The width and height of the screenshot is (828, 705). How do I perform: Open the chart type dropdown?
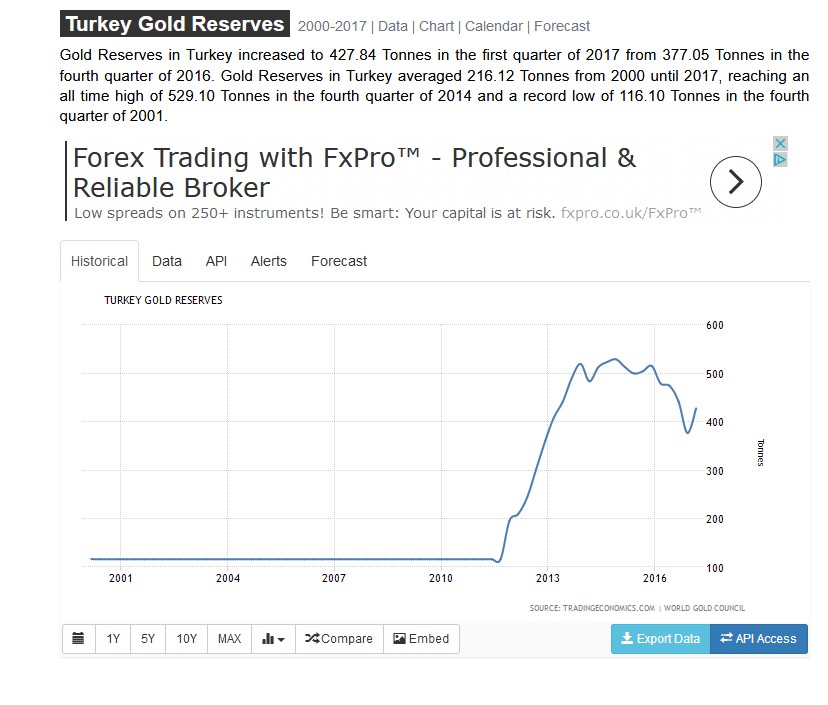[x=273, y=639]
